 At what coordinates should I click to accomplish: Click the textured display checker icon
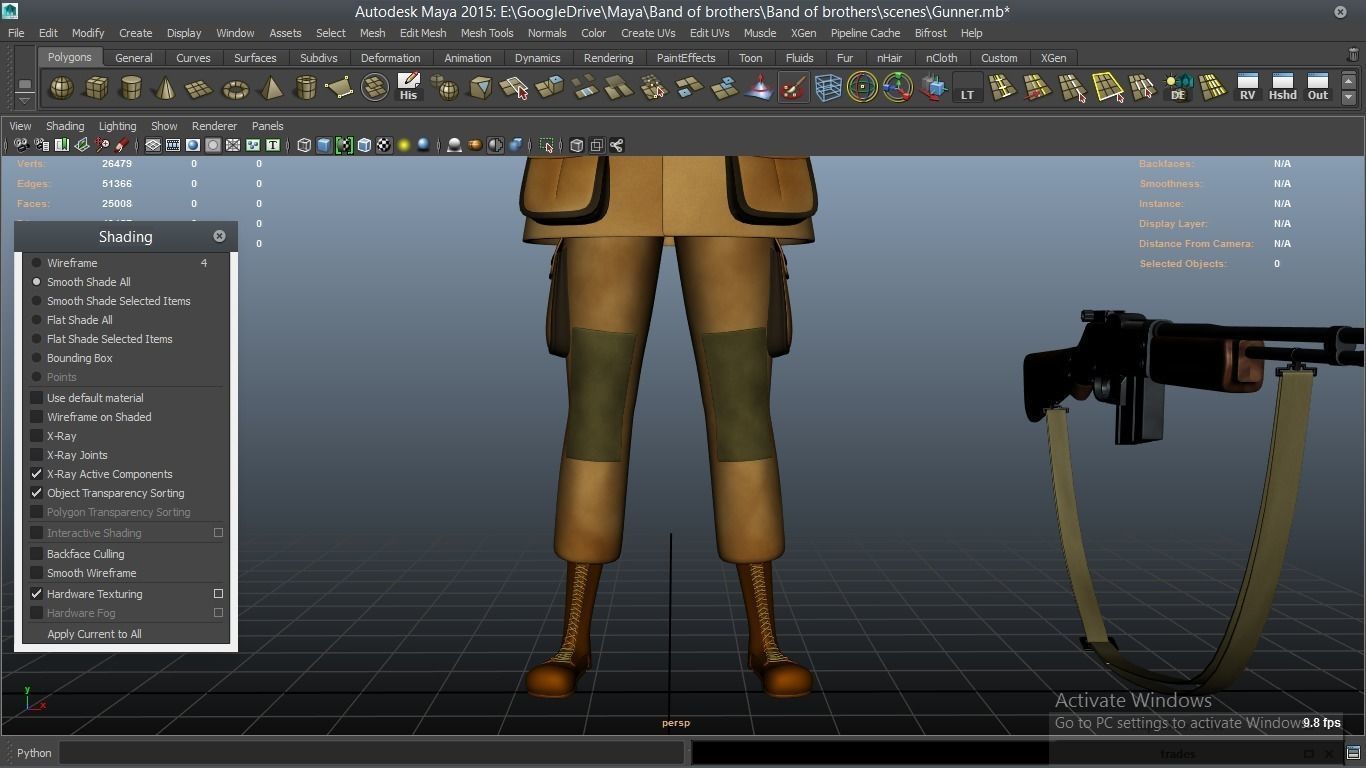(384, 145)
